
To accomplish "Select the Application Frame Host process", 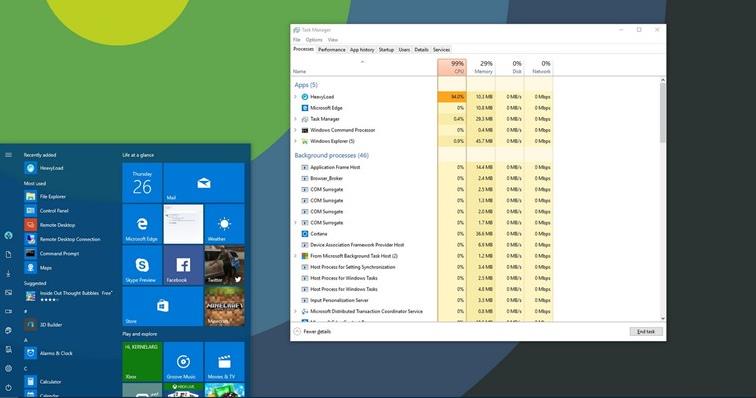I will click(422, 167).
